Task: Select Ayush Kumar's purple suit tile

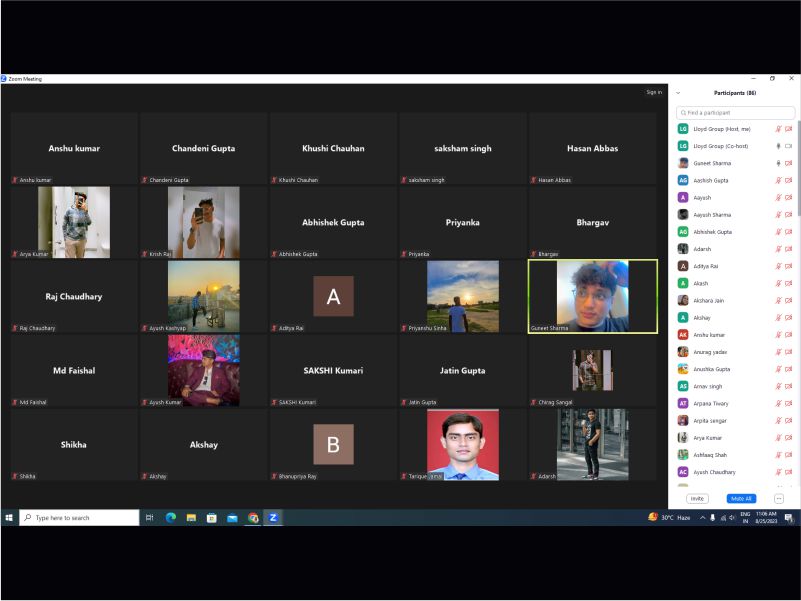Action: click(203, 371)
